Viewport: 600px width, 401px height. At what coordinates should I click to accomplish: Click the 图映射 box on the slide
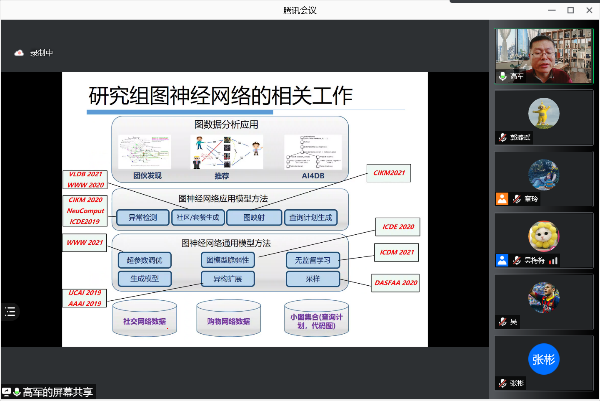click(x=254, y=218)
